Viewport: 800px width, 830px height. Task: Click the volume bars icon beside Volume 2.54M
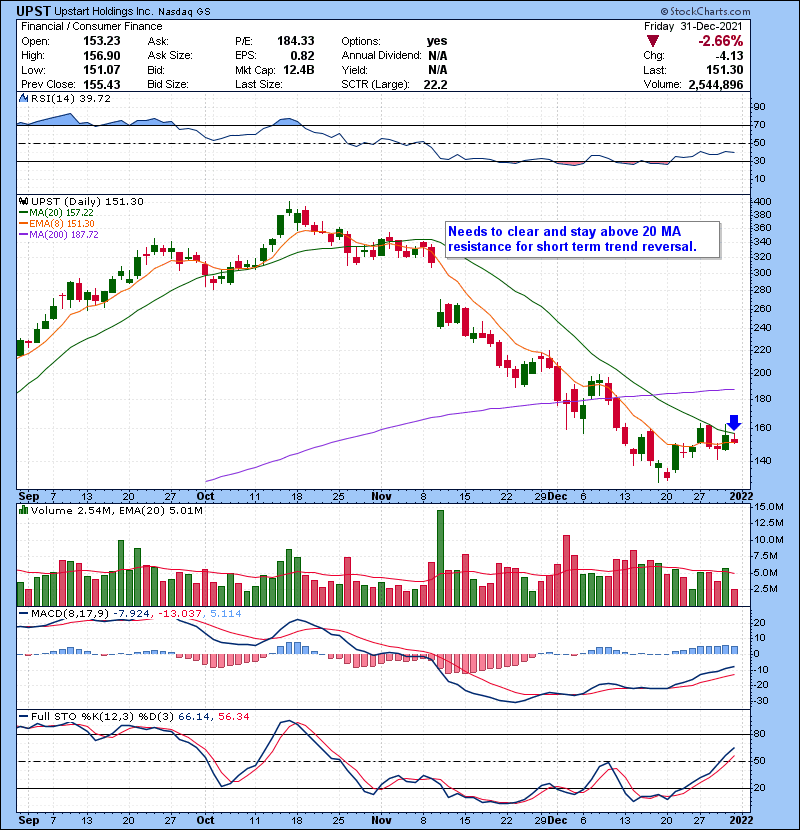click(23, 510)
